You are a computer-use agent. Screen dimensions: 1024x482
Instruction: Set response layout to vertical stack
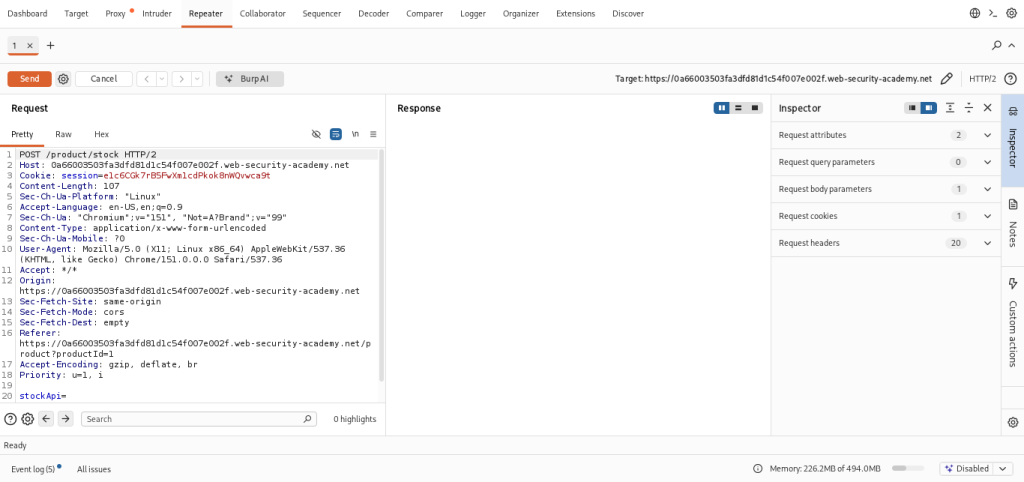(x=738, y=108)
